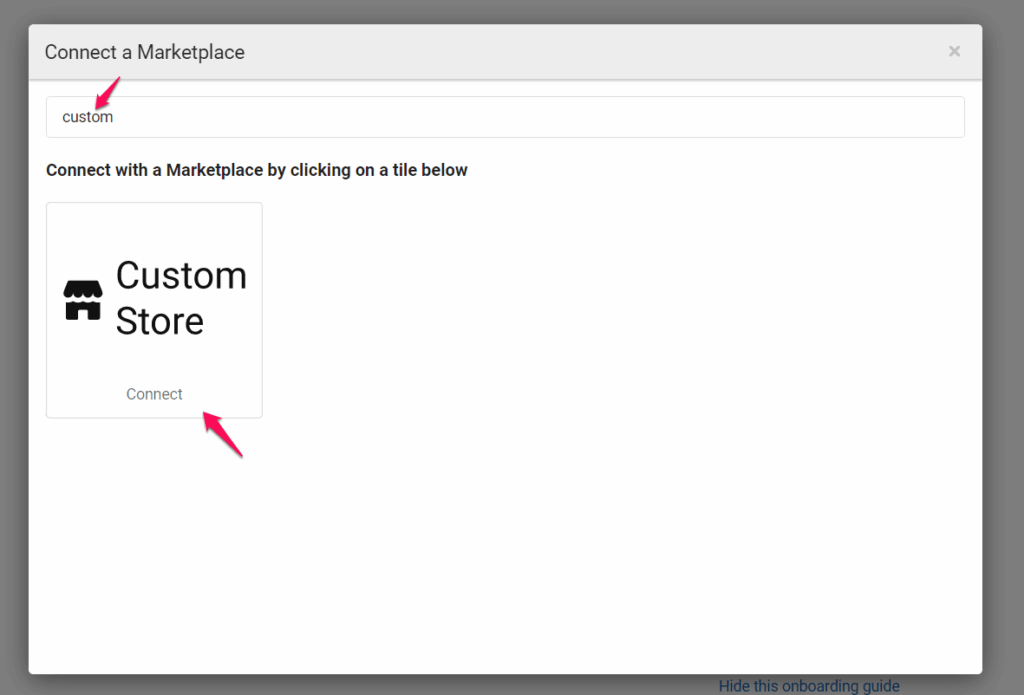Focus the marketplace search field

tap(505, 117)
